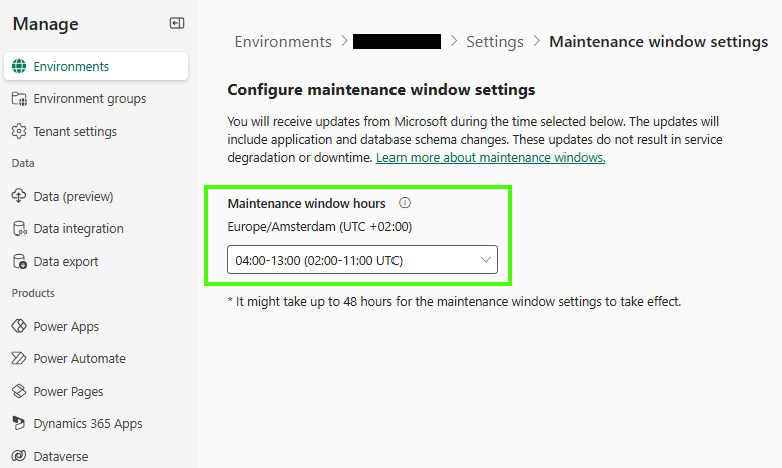Click the Dynamics 365 Apps icon
782x468 pixels.
point(18,424)
